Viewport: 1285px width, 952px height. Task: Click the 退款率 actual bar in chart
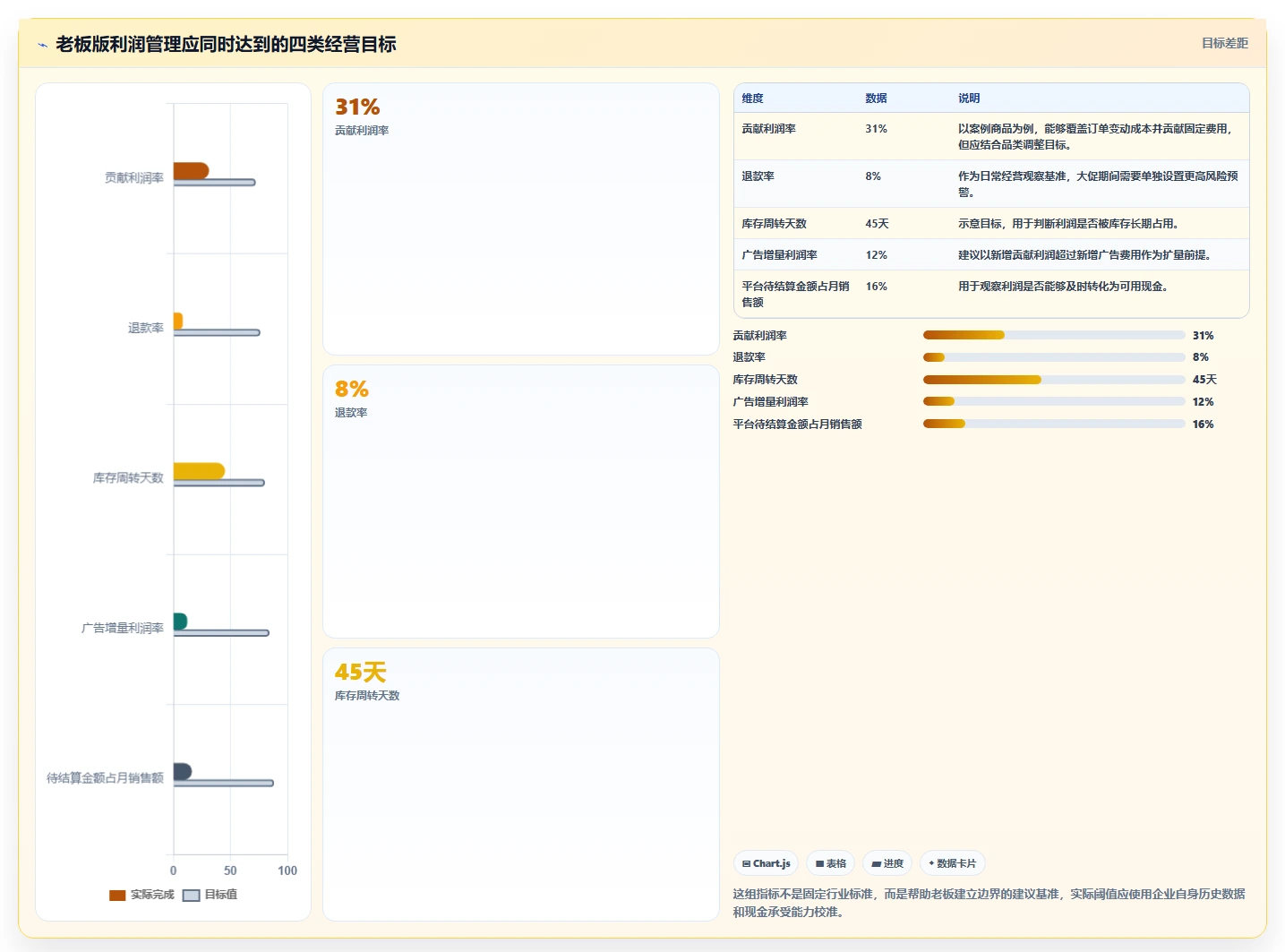(178, 321)
